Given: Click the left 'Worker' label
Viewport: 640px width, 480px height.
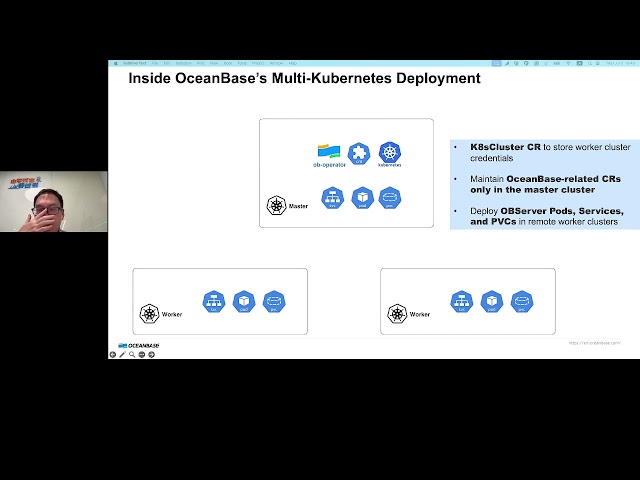Looking at the screenshot, I should [x=172, y=314].
